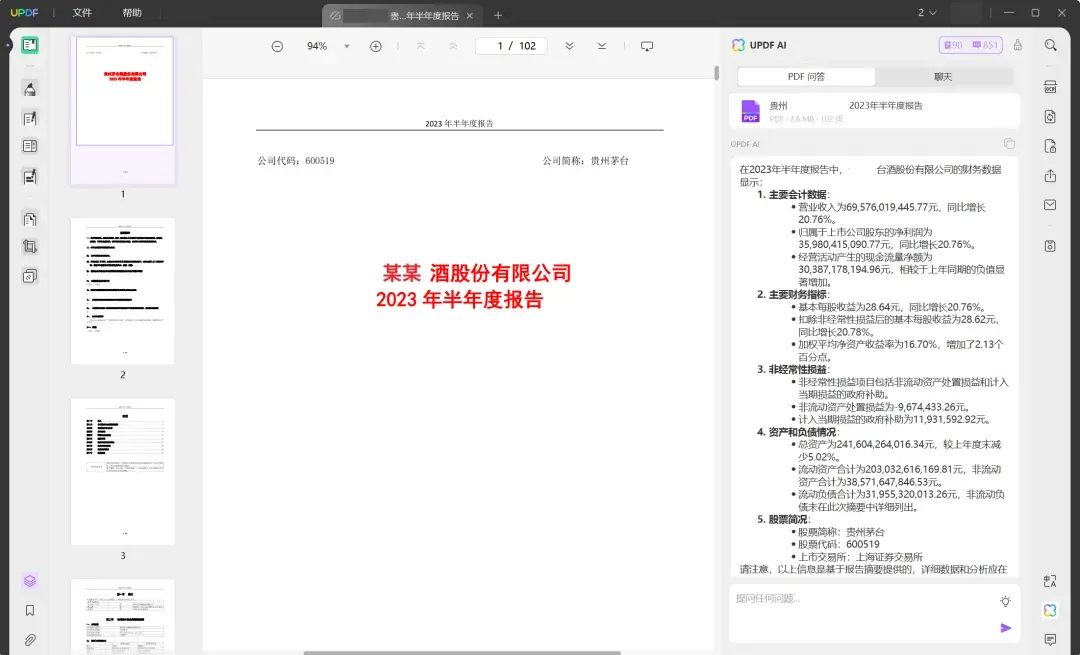Screen dimensions: 1080x655
Task: Send the file by email
Action: 1050,205
